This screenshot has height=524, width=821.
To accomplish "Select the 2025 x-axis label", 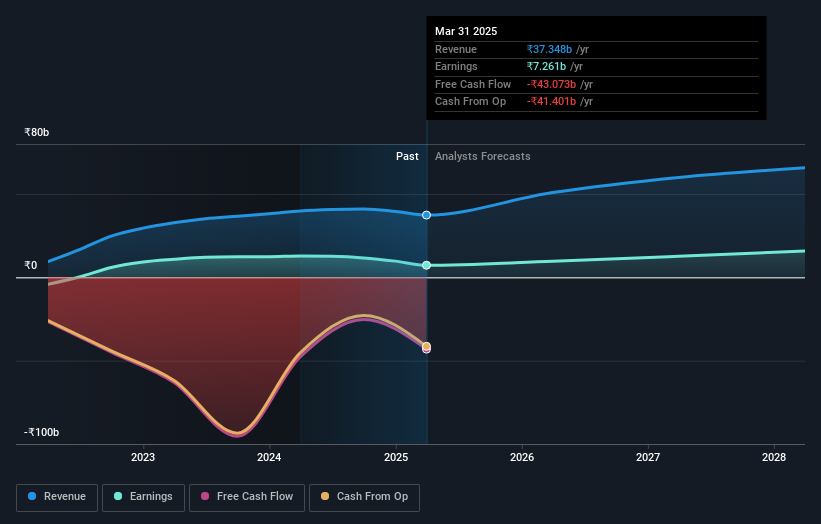I will tap(396, 457).
